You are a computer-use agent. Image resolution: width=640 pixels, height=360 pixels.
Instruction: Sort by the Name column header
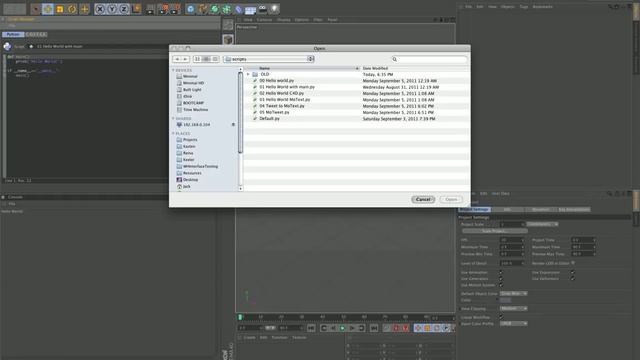point(302,68)
